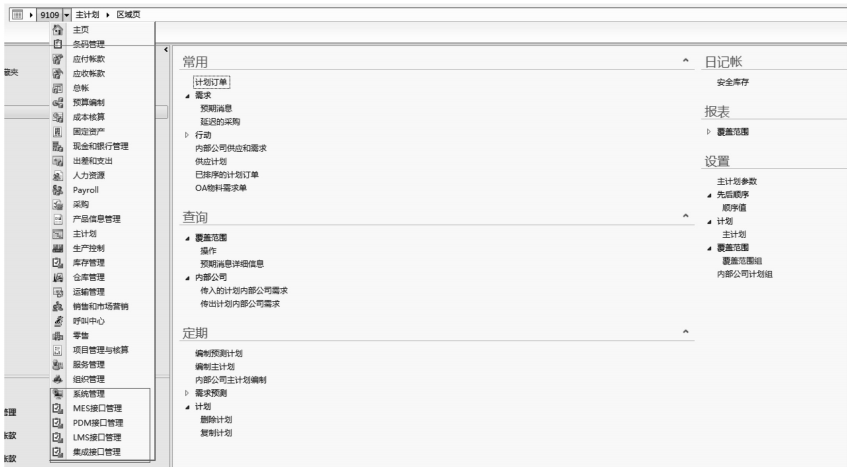The image size is (852, 470).
Task: Collapse the 需求 tree node under 常用
Action: [x=187, y=96]
